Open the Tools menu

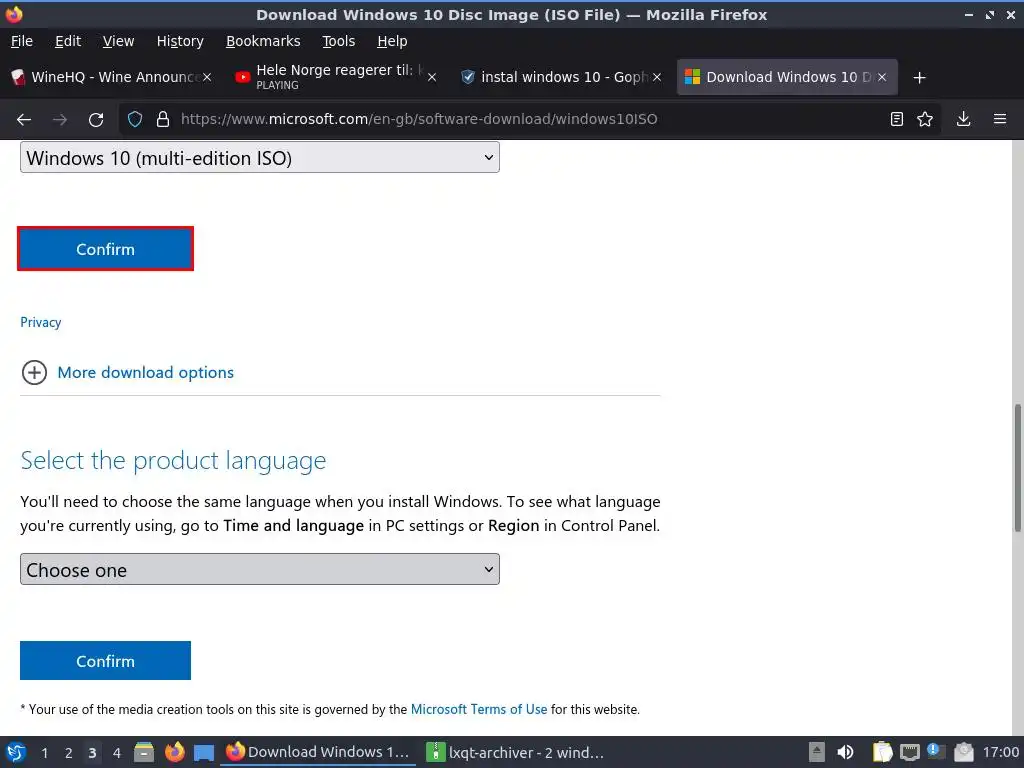338,41
